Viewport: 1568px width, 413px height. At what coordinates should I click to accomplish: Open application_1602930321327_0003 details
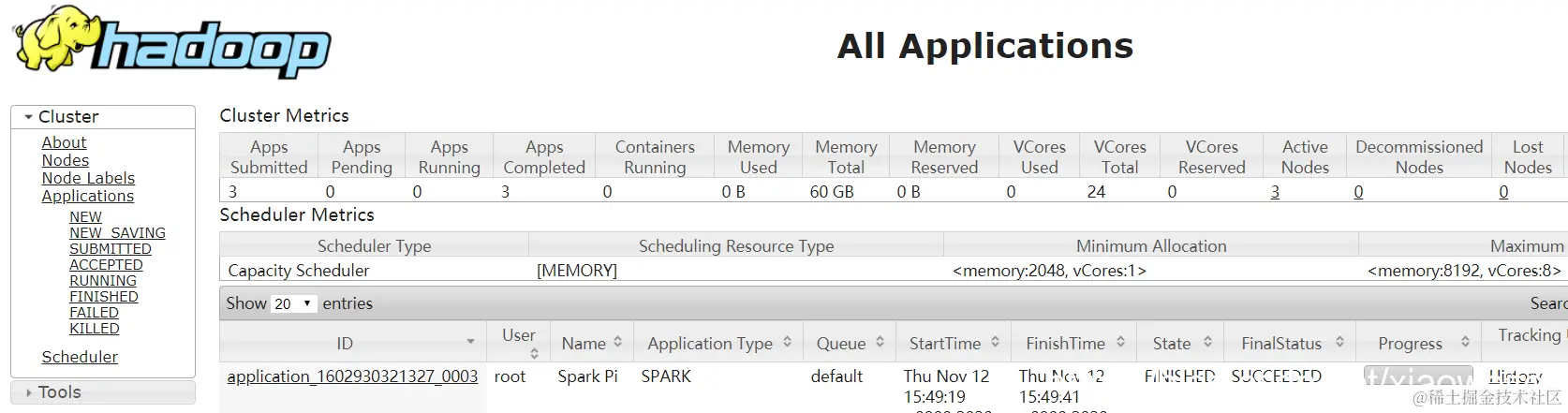352,376
